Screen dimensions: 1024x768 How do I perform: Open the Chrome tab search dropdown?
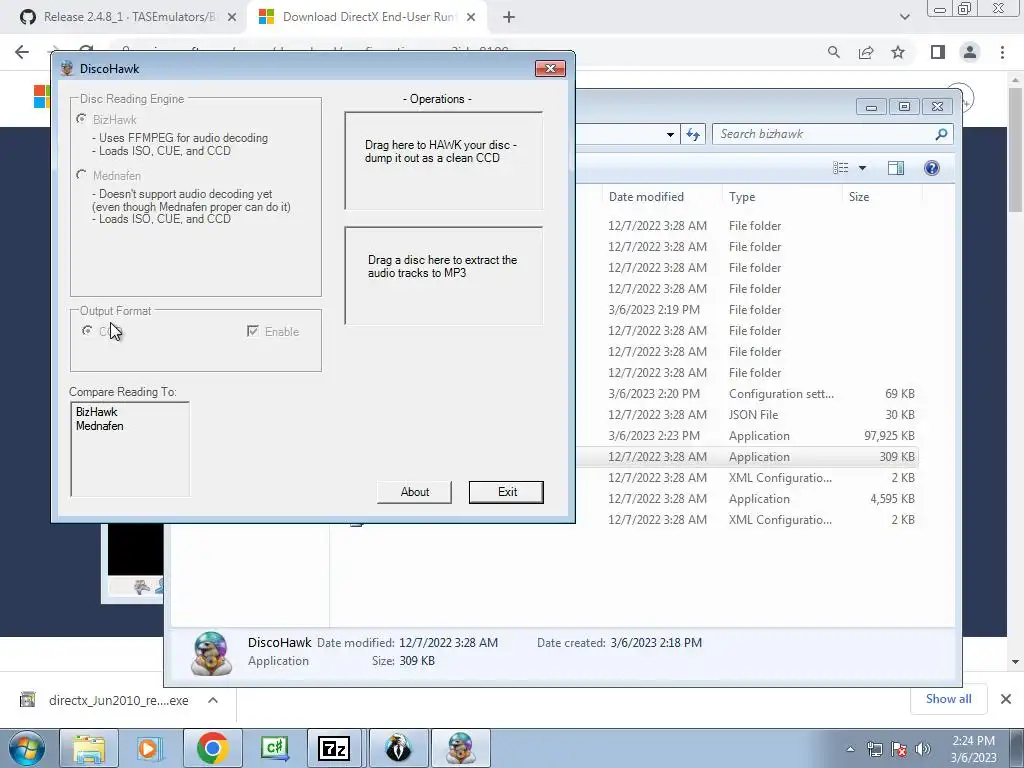coord(904,17)
